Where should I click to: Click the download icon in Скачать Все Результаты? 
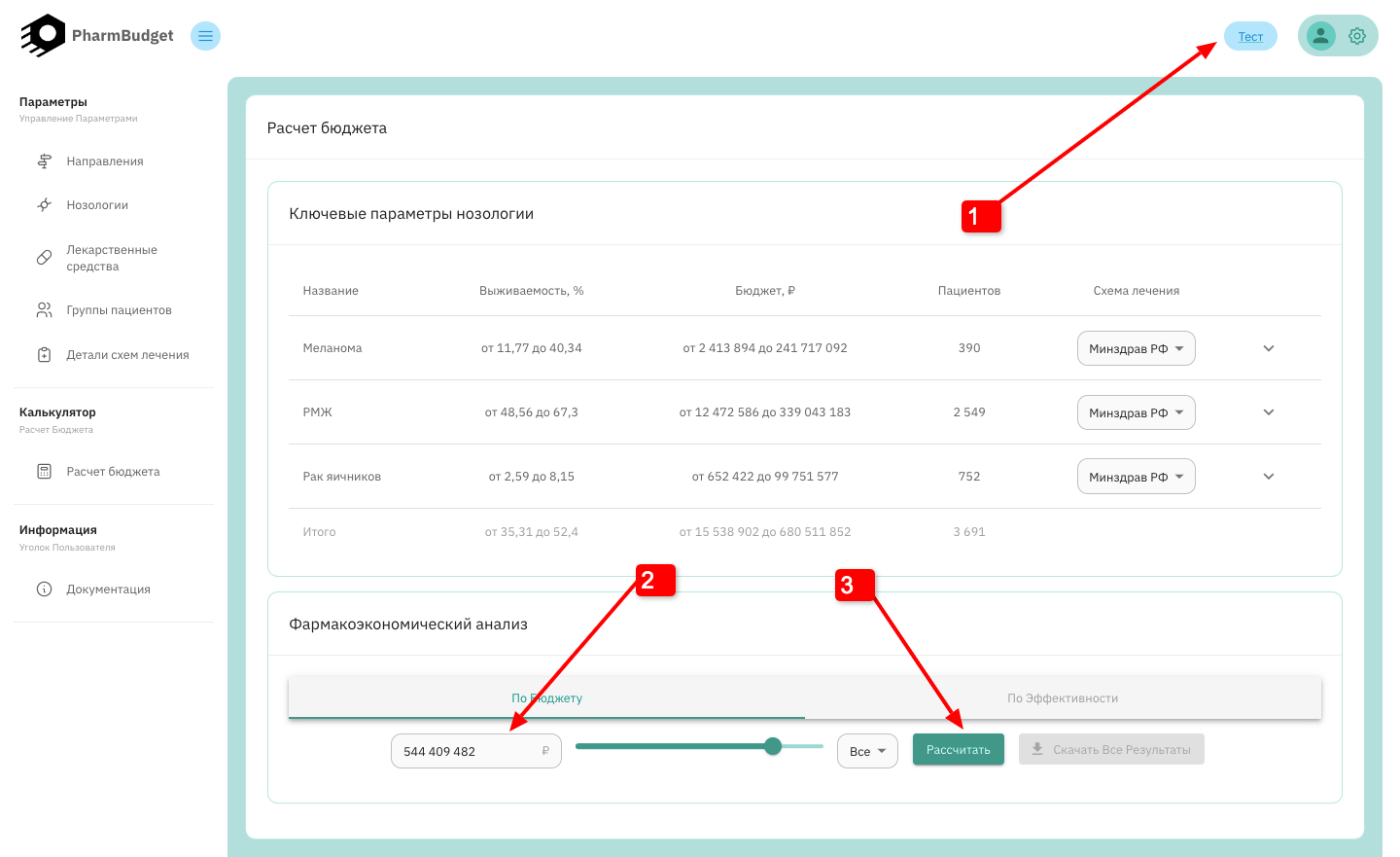click(x=1037, y=749)
